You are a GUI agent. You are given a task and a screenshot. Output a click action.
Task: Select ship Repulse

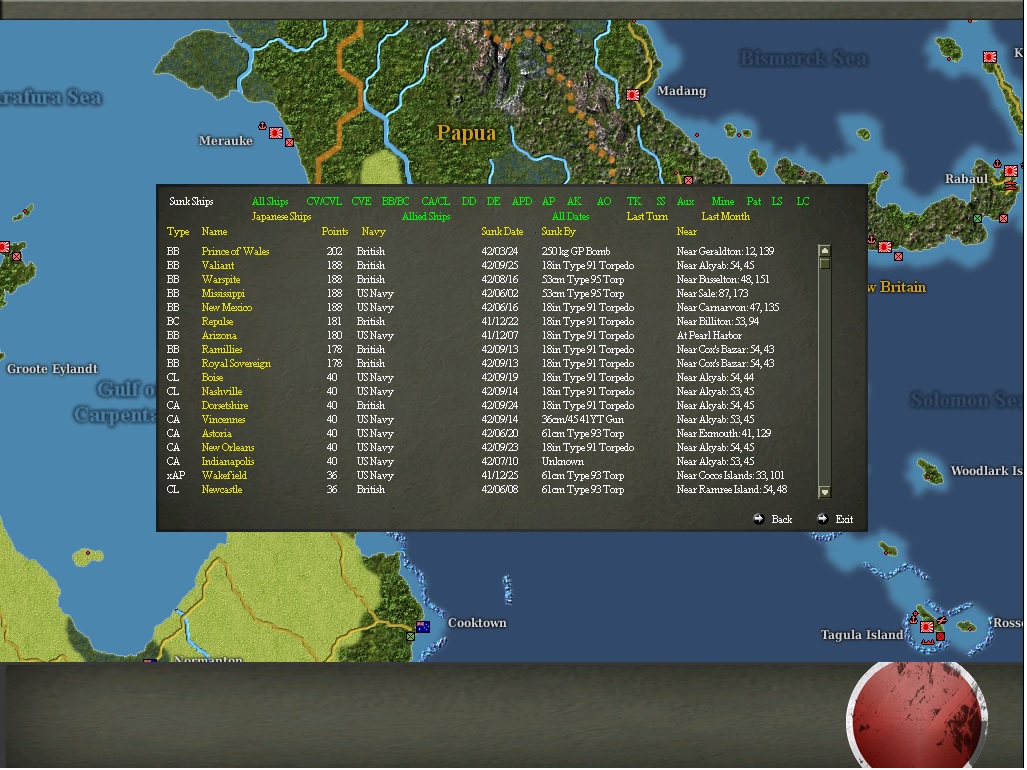[x=217, y=321]
